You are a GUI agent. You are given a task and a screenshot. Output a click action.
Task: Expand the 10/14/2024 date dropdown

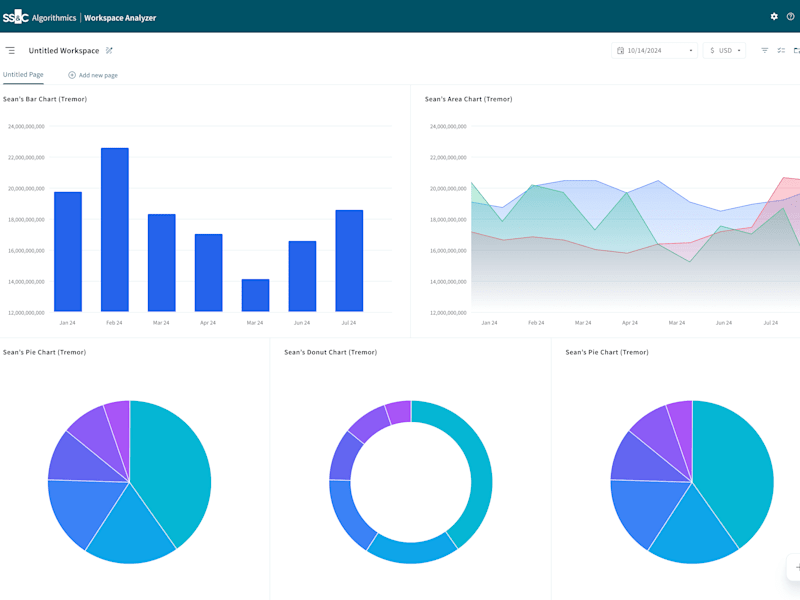pos(654,51)
